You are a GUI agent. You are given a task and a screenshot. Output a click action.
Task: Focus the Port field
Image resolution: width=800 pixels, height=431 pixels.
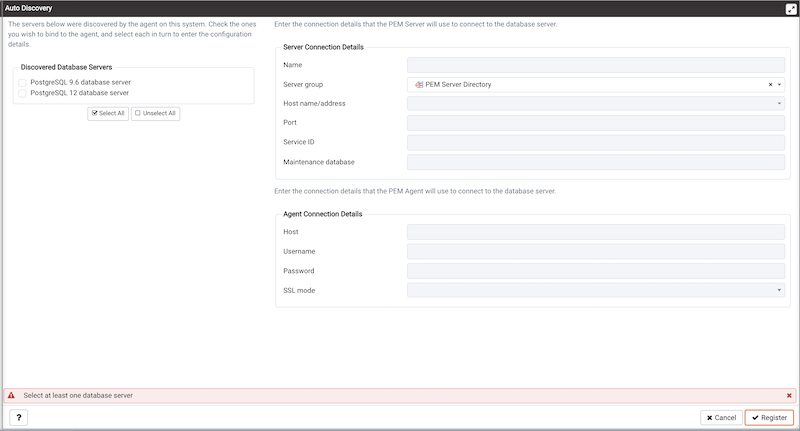(596, 122)
